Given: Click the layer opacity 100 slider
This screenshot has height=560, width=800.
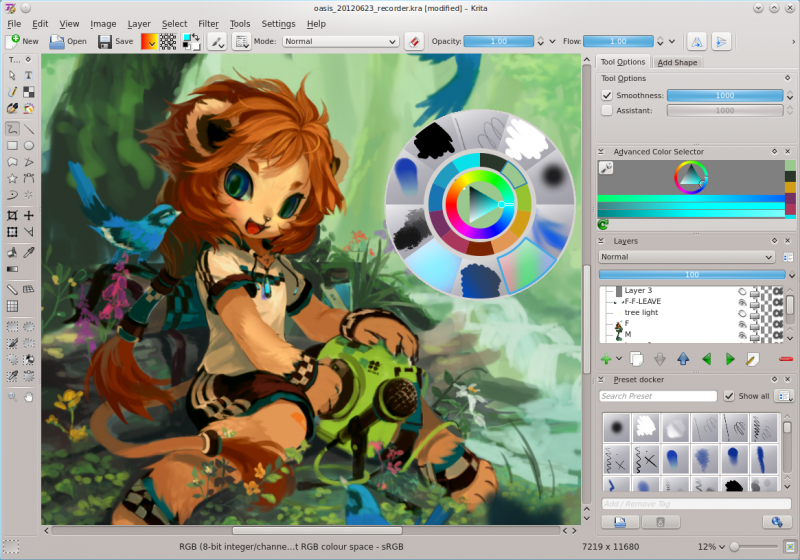Looking at the screenshot, I should click(x=692, y=274).
